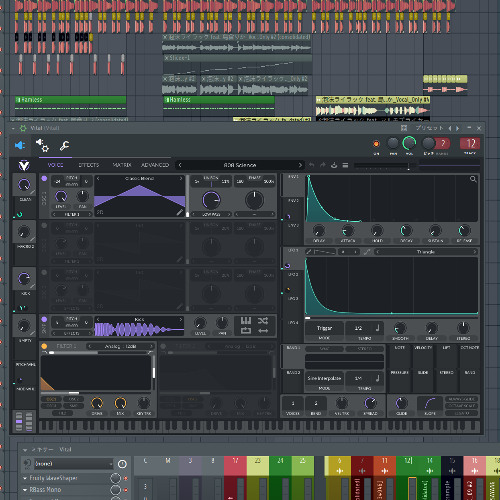This screenshot has width=500, height=500.
Task: Click the プリセット presets button
Action: point(429,128)
